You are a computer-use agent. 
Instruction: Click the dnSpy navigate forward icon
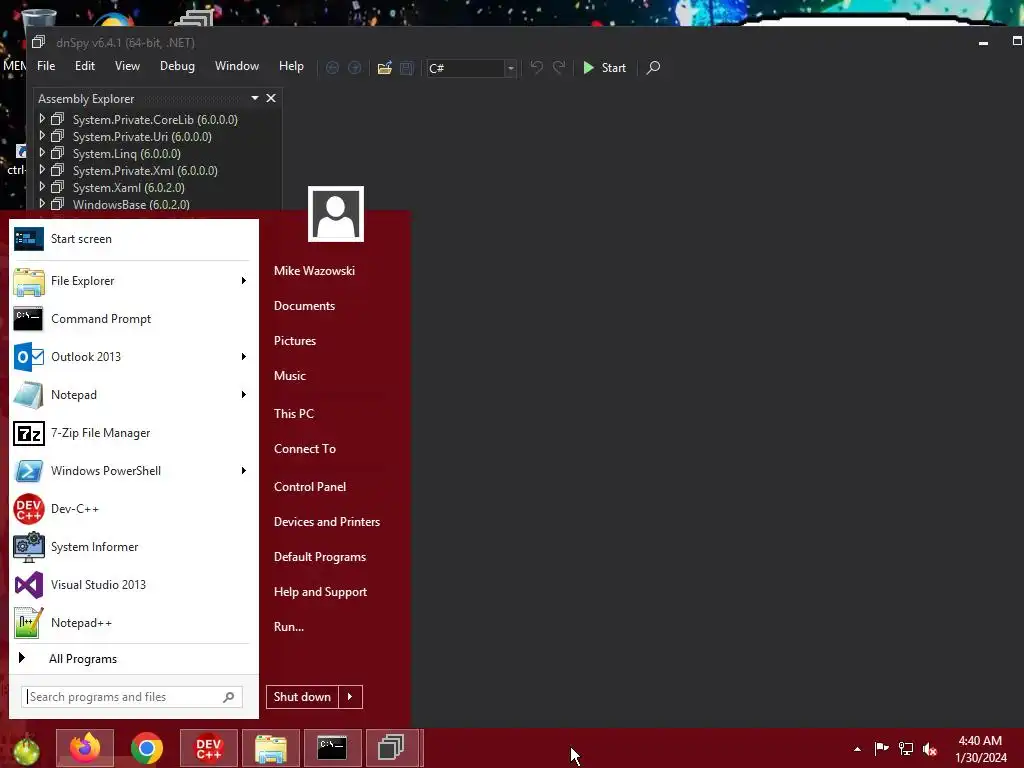[355, 68]
